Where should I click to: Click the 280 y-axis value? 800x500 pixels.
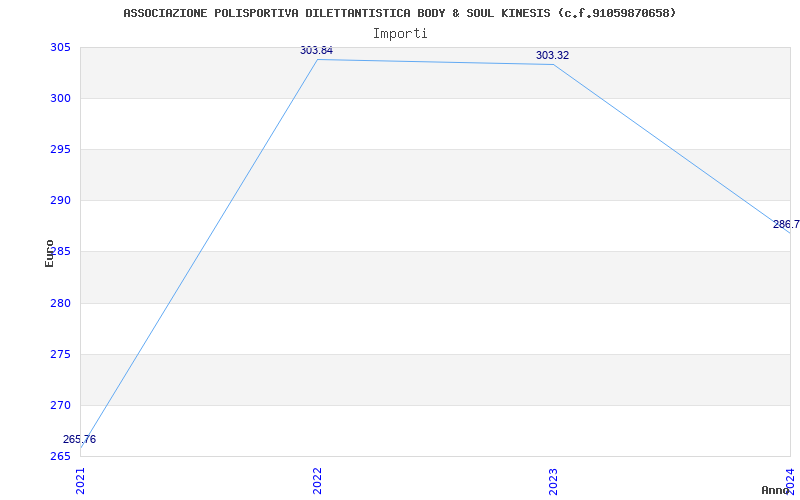tap(60, 303)
